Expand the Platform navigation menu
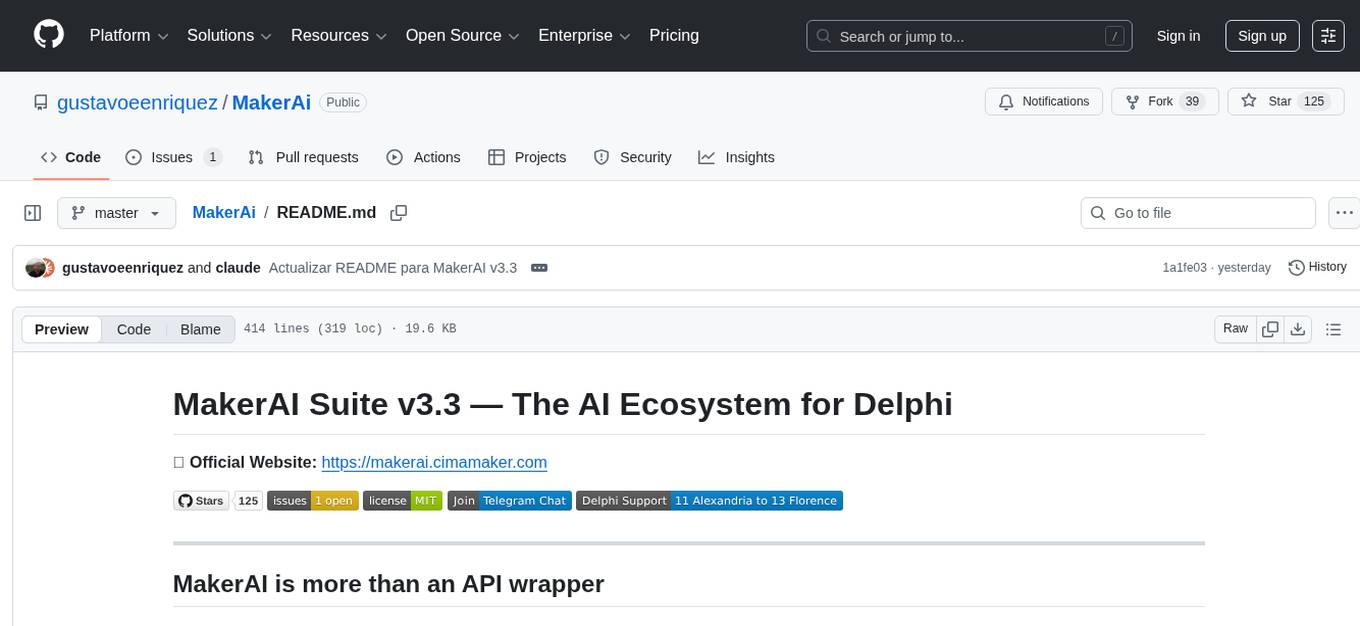The width and height of the screenshot is (1360, 626). [x=130, y=36]
